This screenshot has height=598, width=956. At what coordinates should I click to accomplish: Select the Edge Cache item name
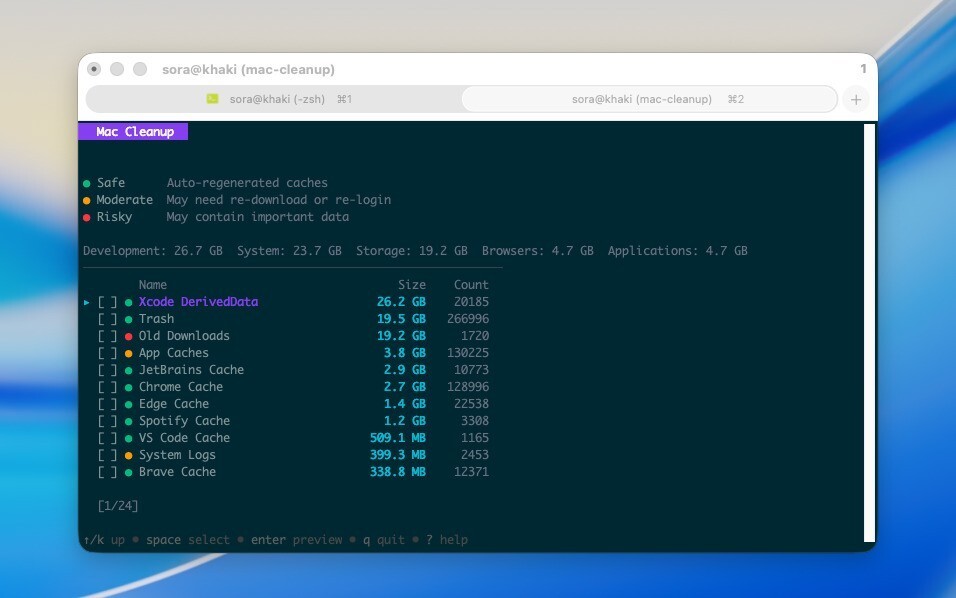pyautogui.click(x=174, y=404)
